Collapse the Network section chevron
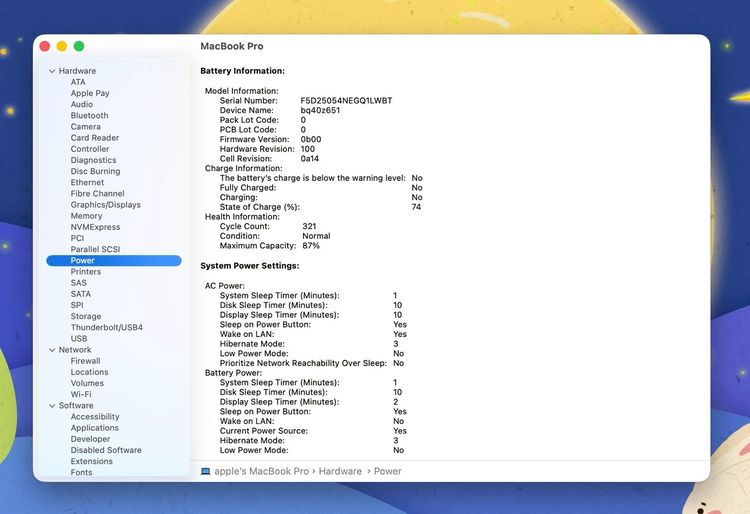750x514 pixels. 52,350
